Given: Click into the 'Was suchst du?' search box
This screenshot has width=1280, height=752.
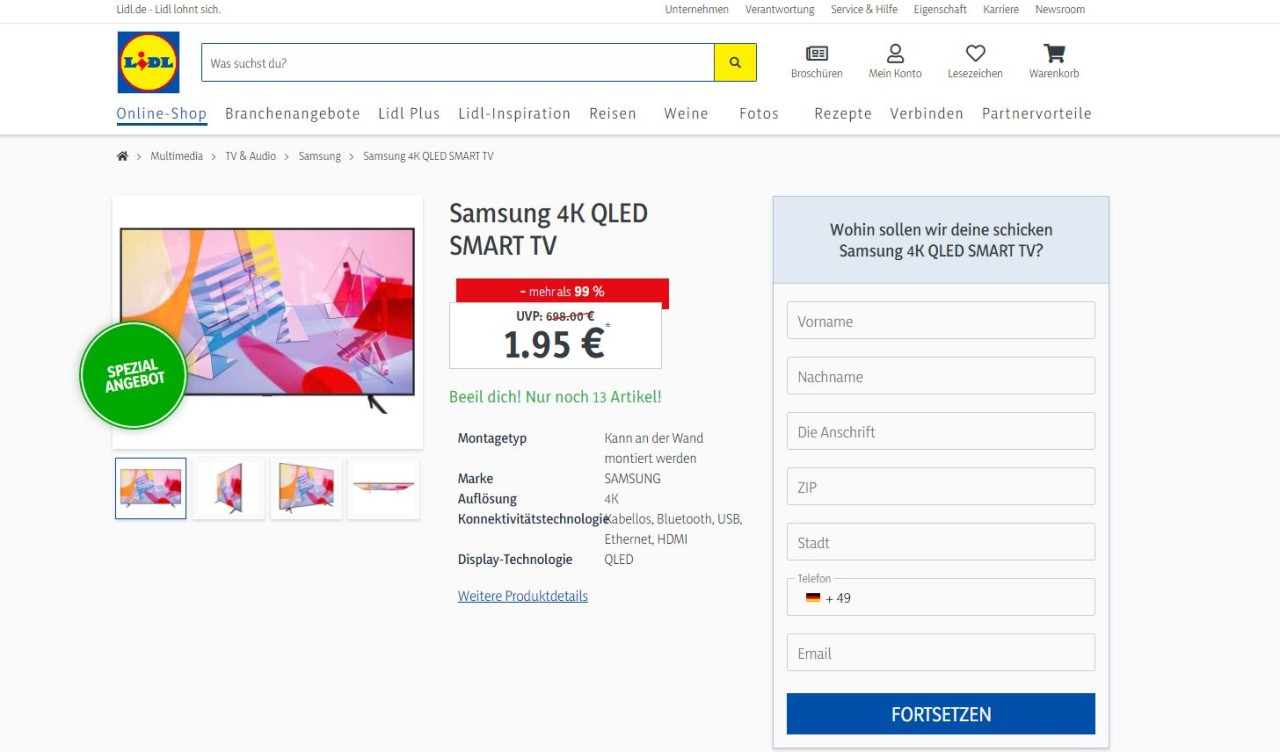Looking at the screenshot, I should [x=458, y=62].
